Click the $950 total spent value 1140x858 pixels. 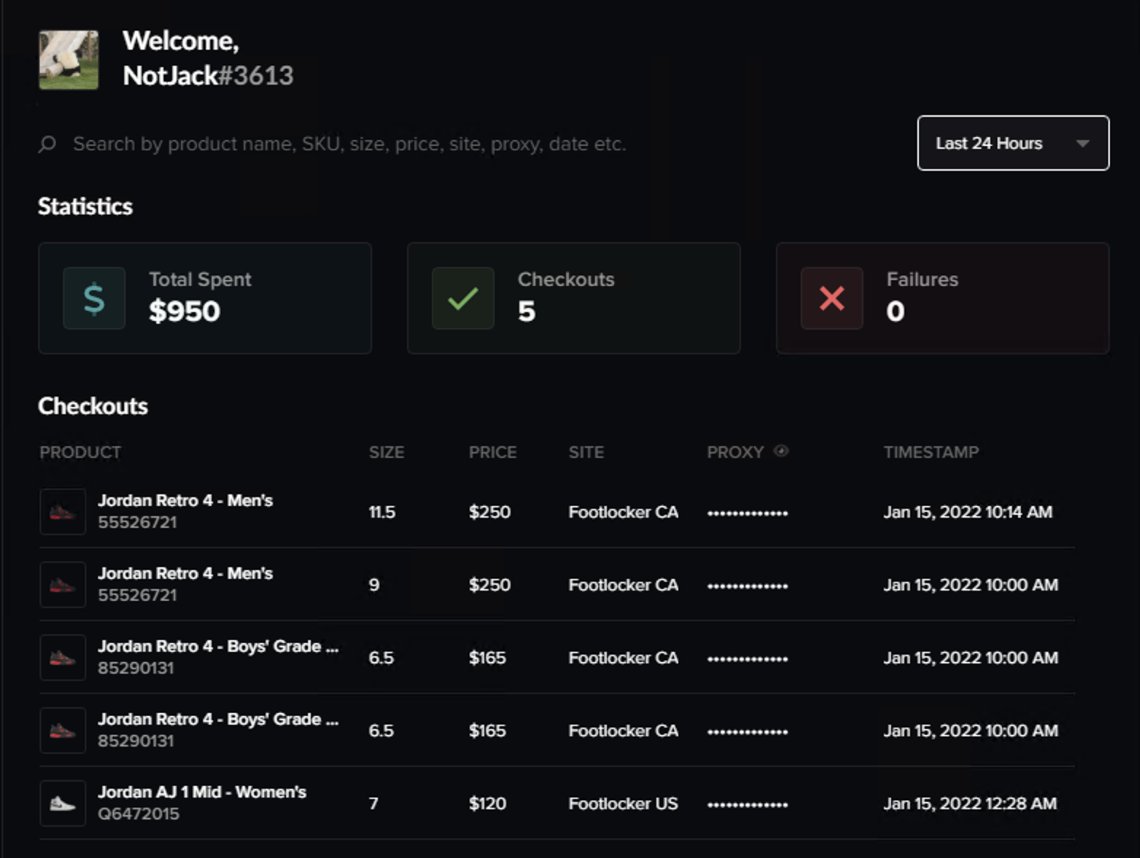pos(184,311)
